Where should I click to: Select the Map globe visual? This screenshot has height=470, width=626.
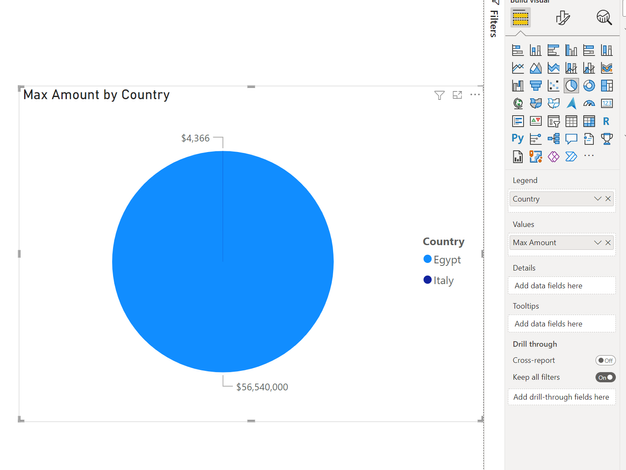point(518,103)
